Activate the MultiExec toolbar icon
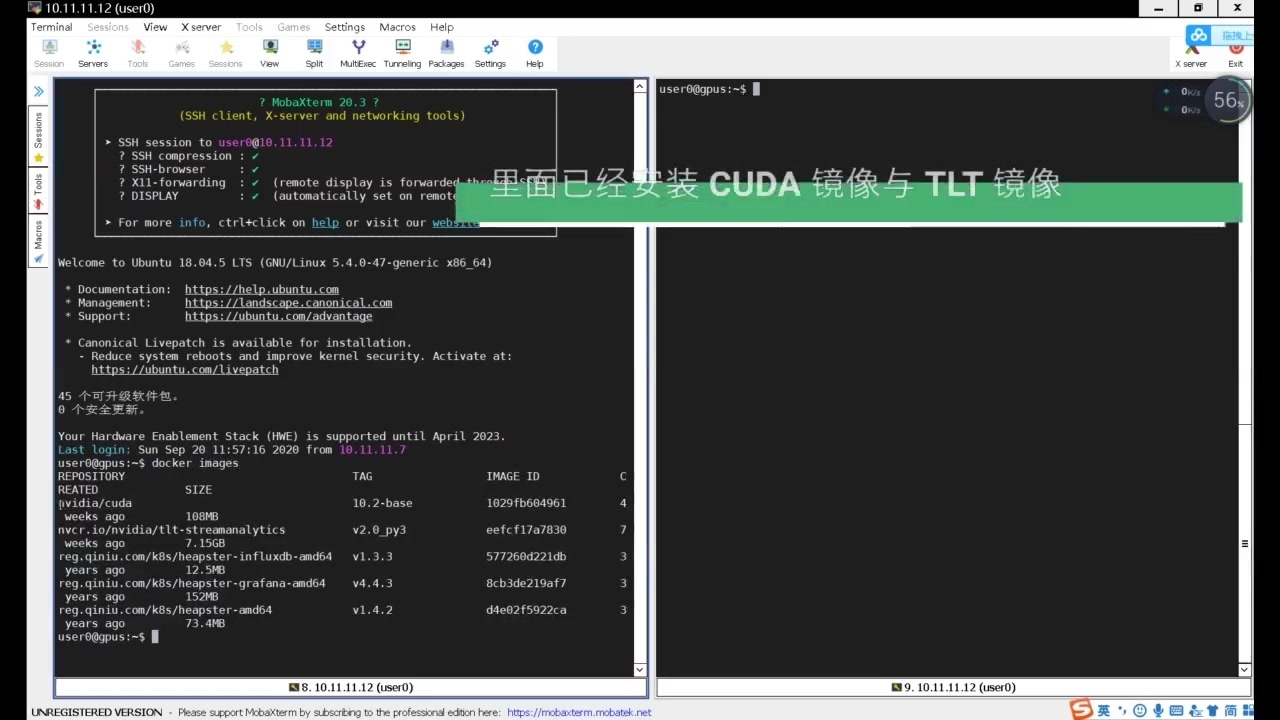This screenshot has width=1280, height=720. (x=358, y=54)
